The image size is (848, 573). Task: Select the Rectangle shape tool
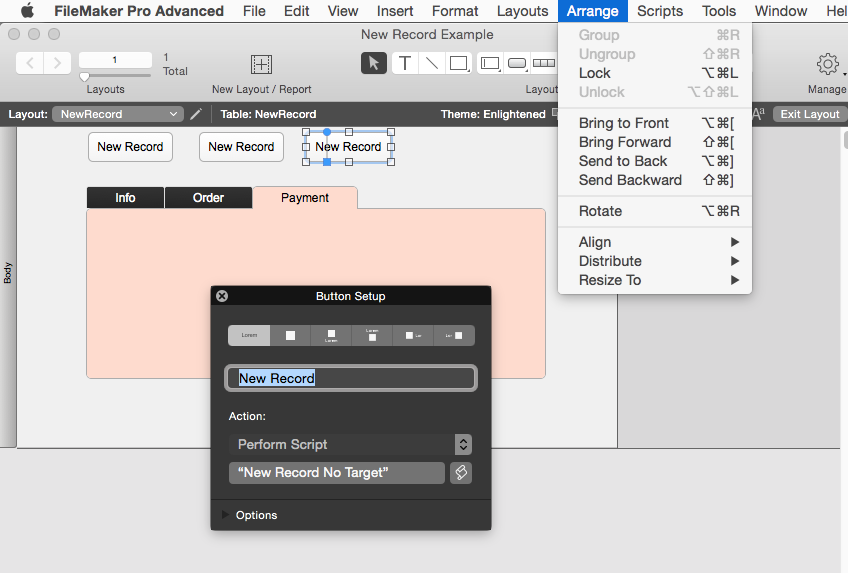(459, 63)
